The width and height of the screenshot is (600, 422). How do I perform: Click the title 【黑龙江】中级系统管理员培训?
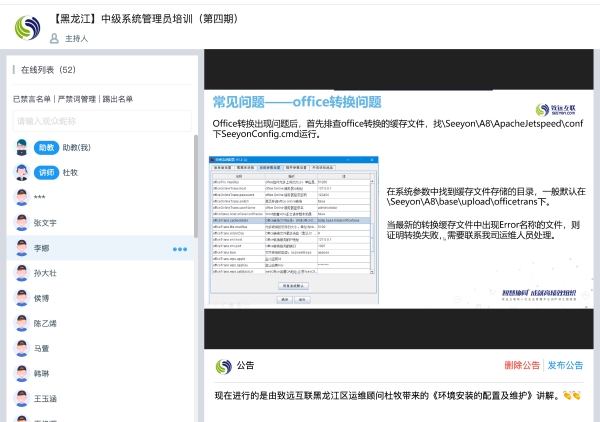pos(145,18)
